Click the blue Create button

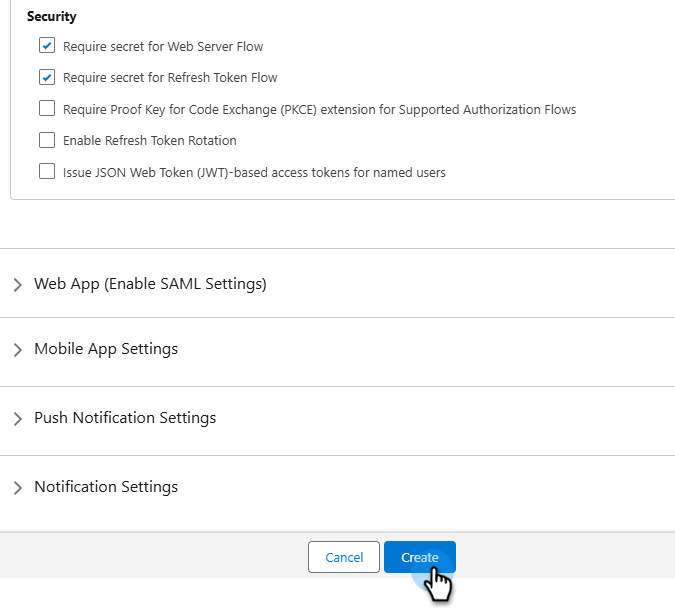419,557
